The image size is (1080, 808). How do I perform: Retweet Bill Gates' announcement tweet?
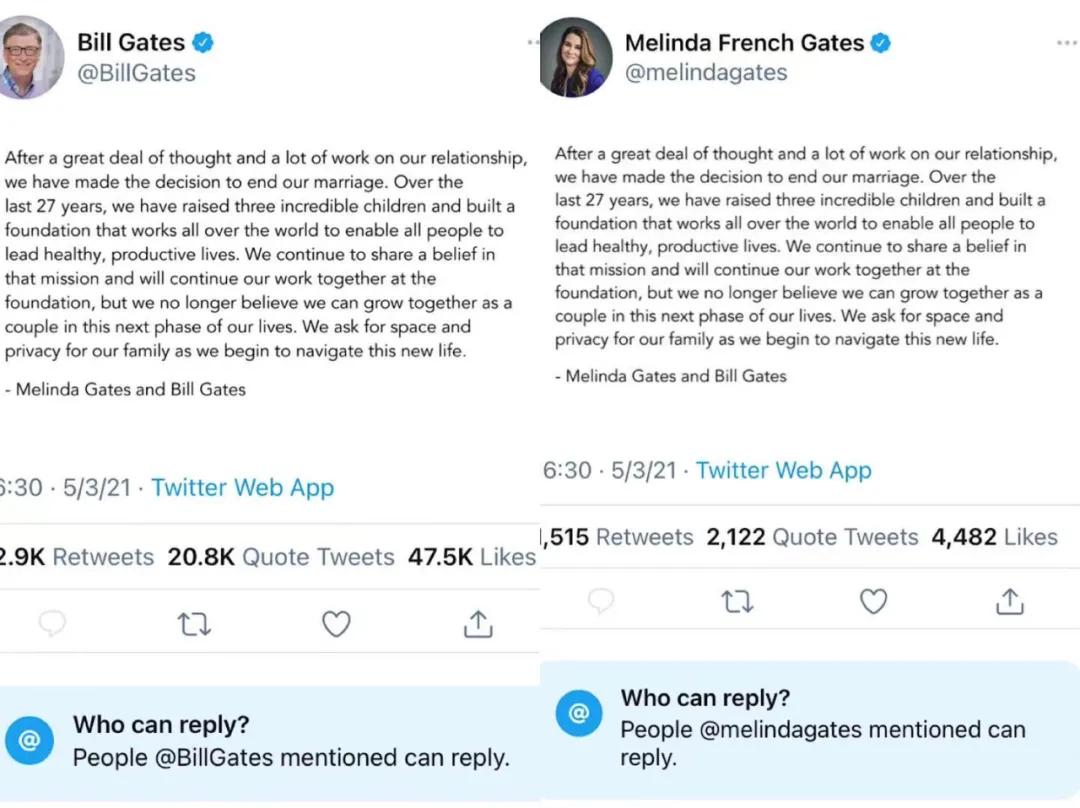pyautogui.click(x=194, y=624)
